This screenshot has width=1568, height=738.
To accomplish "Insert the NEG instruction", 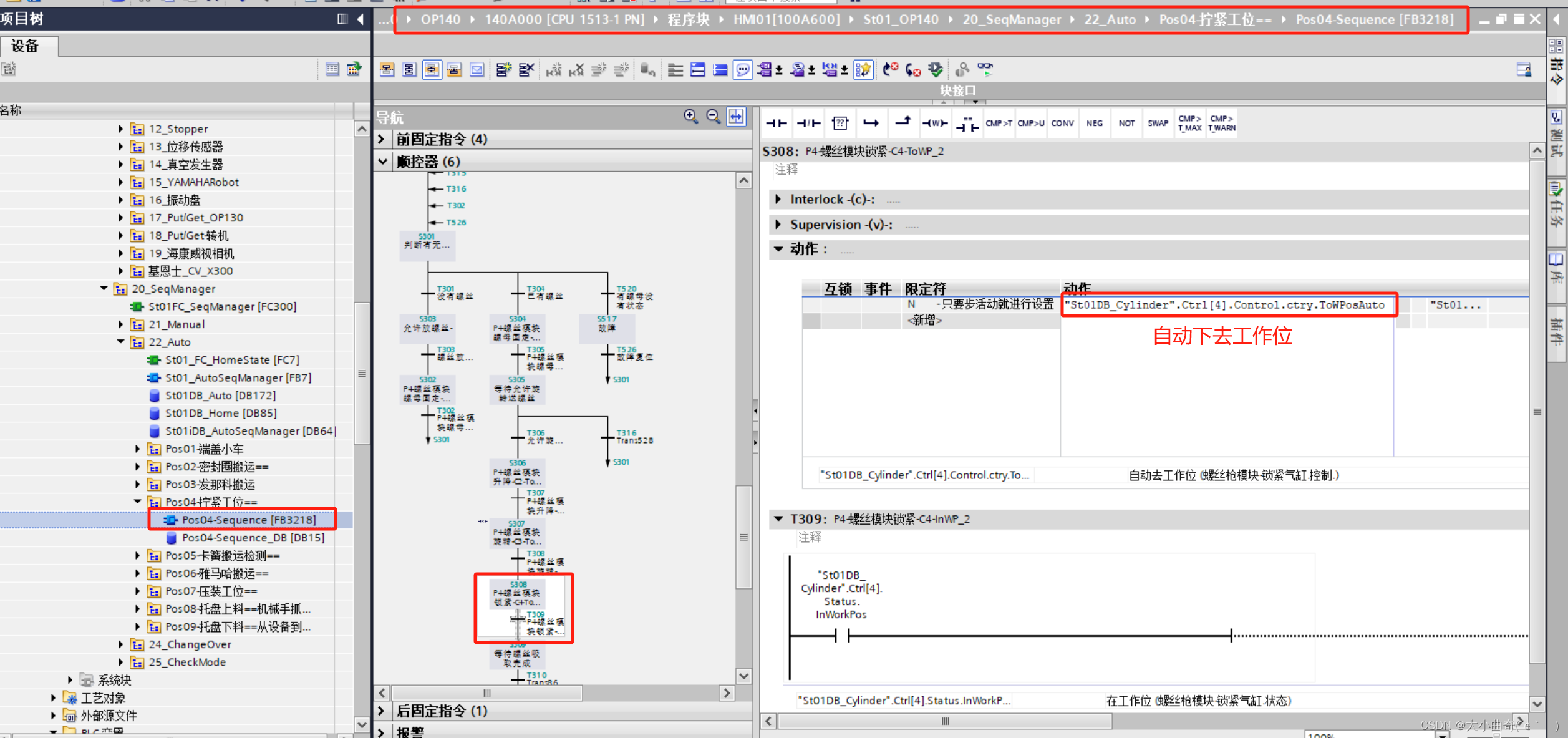I will 1094,123.
